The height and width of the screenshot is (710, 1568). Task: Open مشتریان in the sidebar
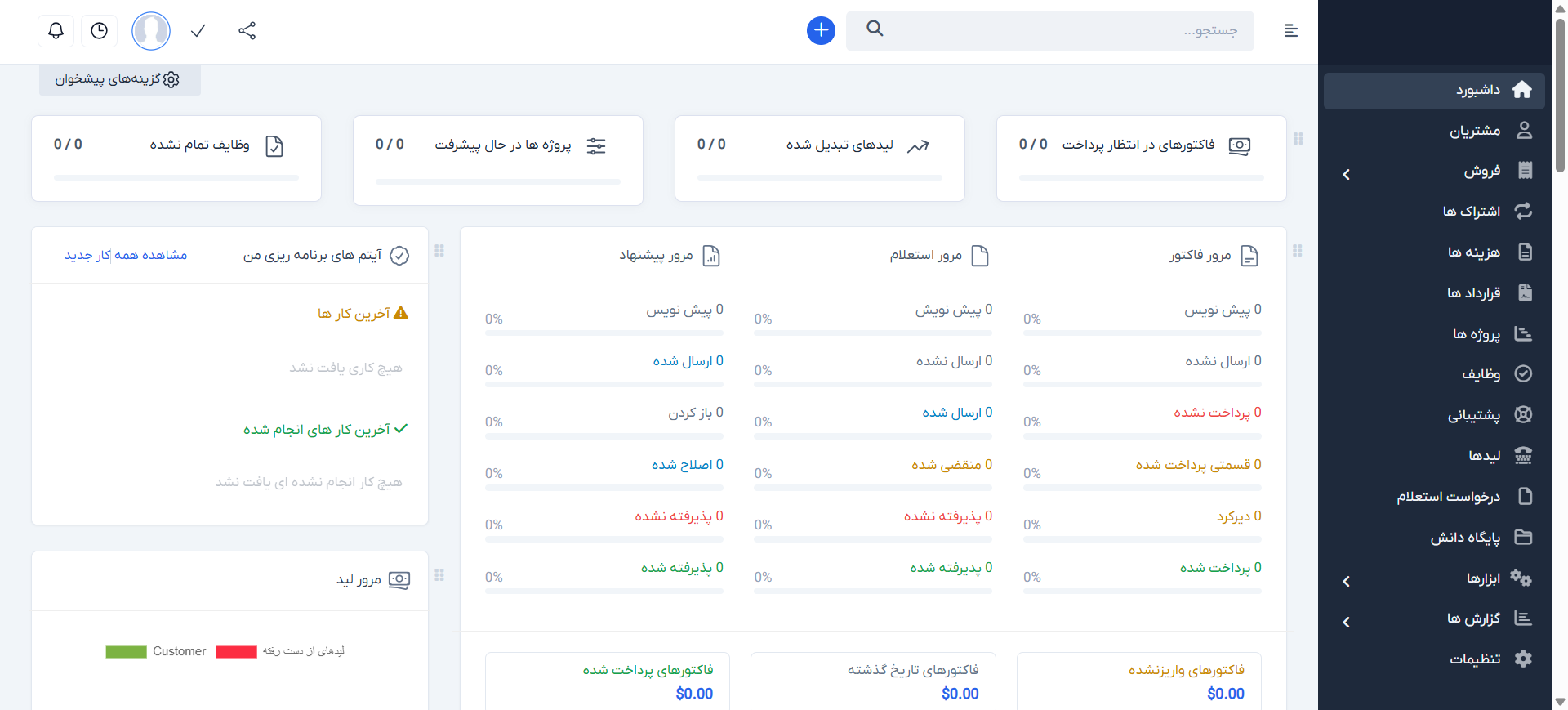coord(1474,131)
